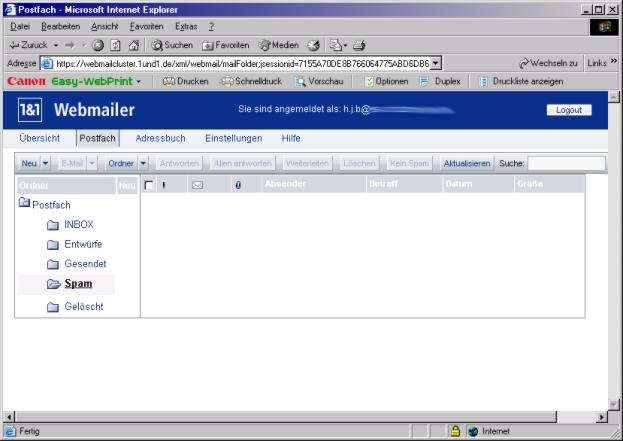Sort messages by Absender column
The image size is (623, 441).
[x=286, y=185]
